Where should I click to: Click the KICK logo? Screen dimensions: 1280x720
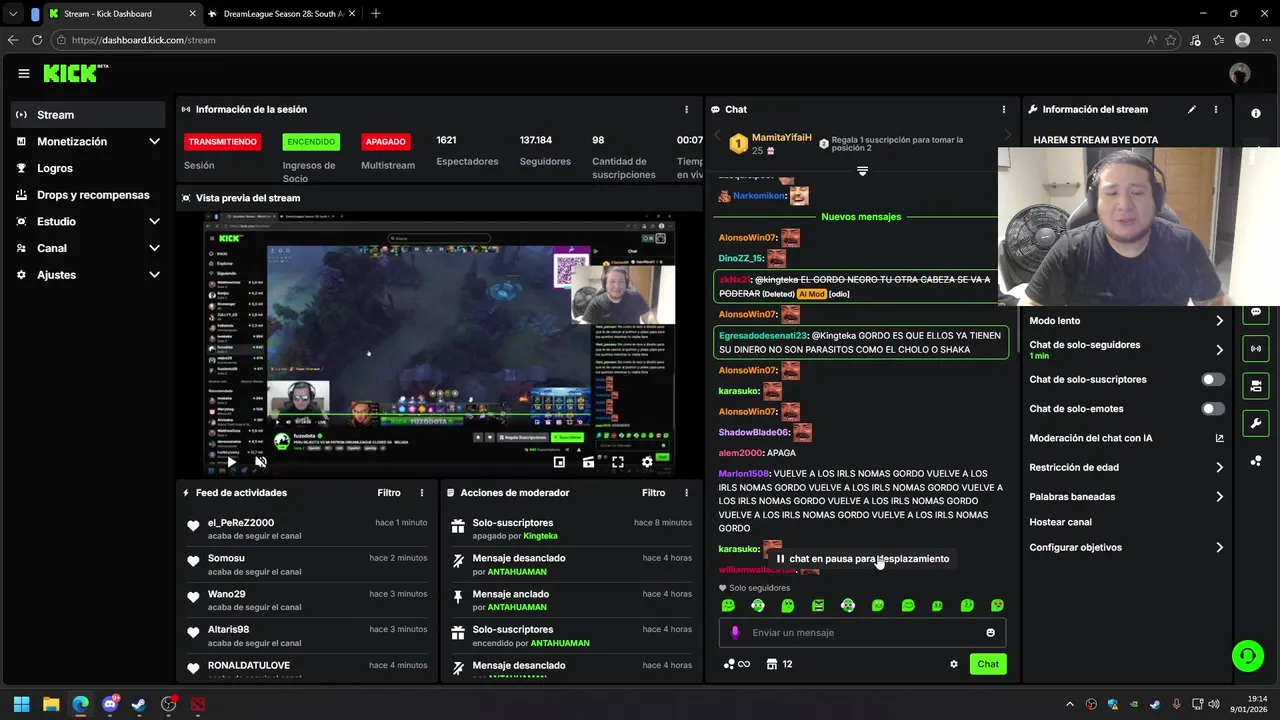[x=75, y=73]
